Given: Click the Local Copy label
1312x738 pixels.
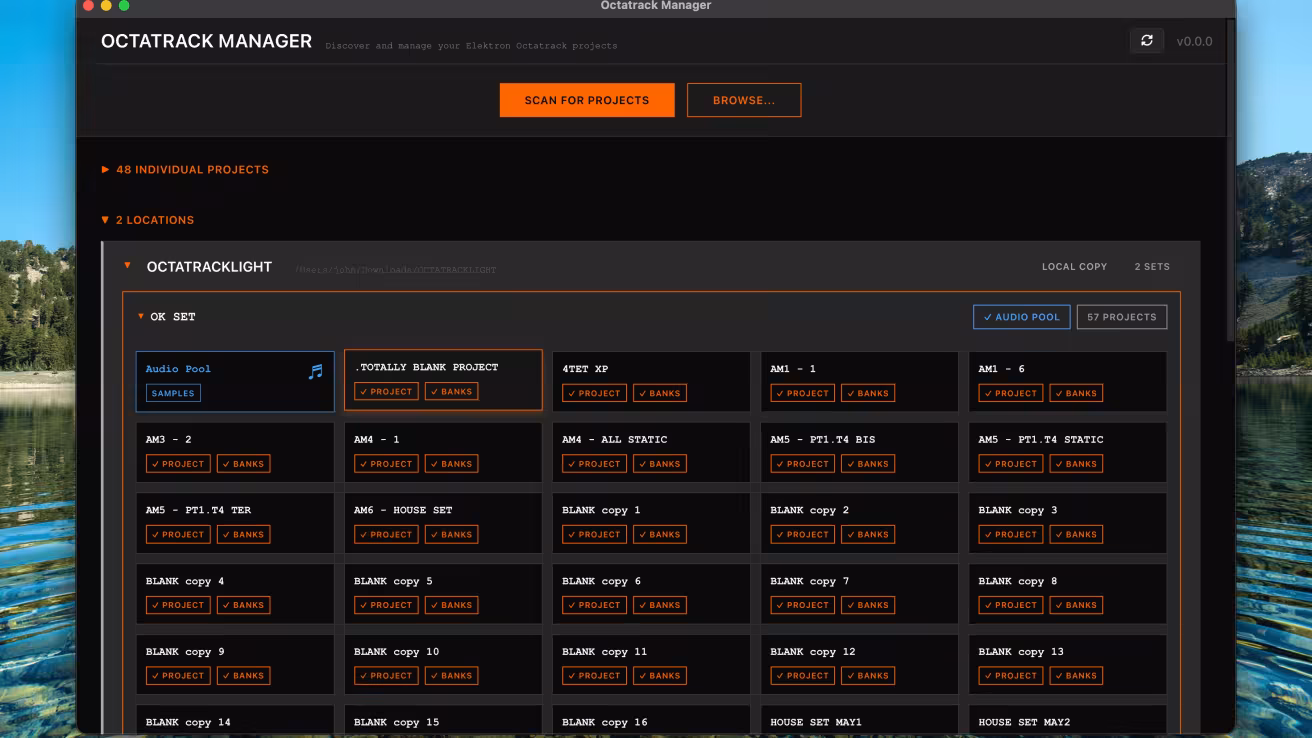Looking at the screenshot, I should [1074, 267].
